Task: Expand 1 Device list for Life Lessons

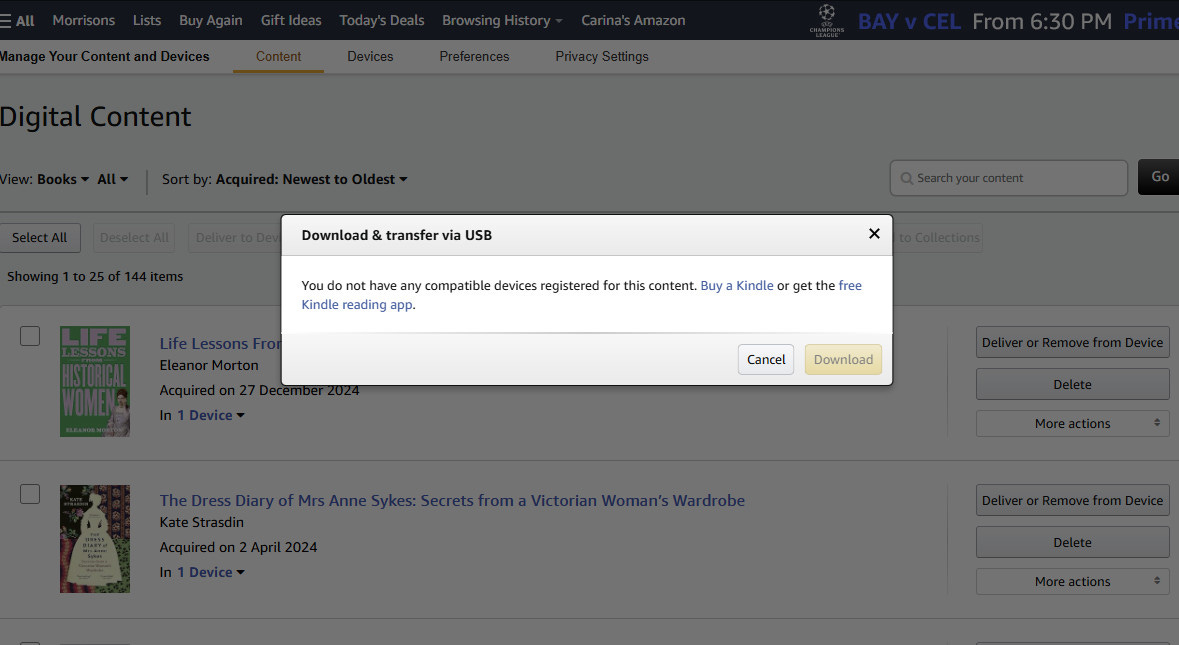Action: (x=211, y=415)
